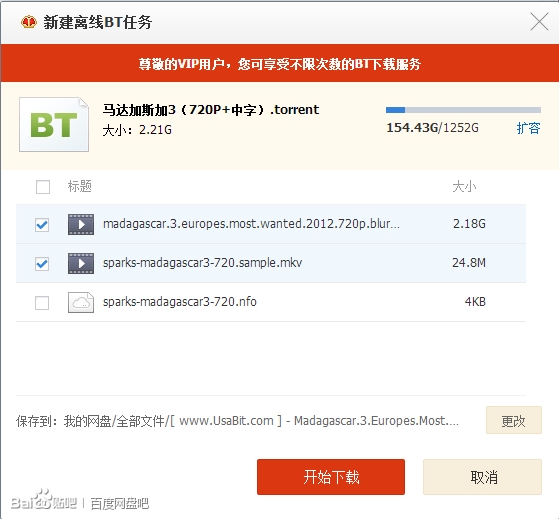Cancel the task with 取消 button
Screen dimensions: 559x519
482,477
